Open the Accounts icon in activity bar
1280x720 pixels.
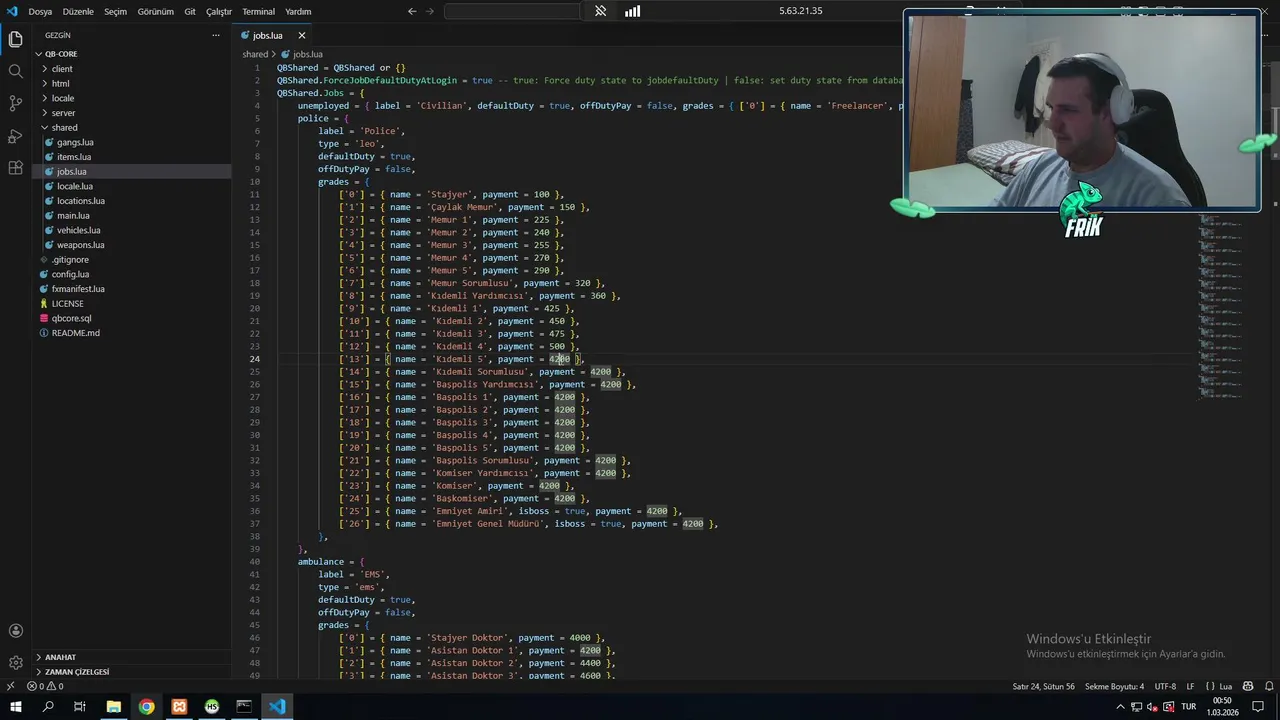15,631
